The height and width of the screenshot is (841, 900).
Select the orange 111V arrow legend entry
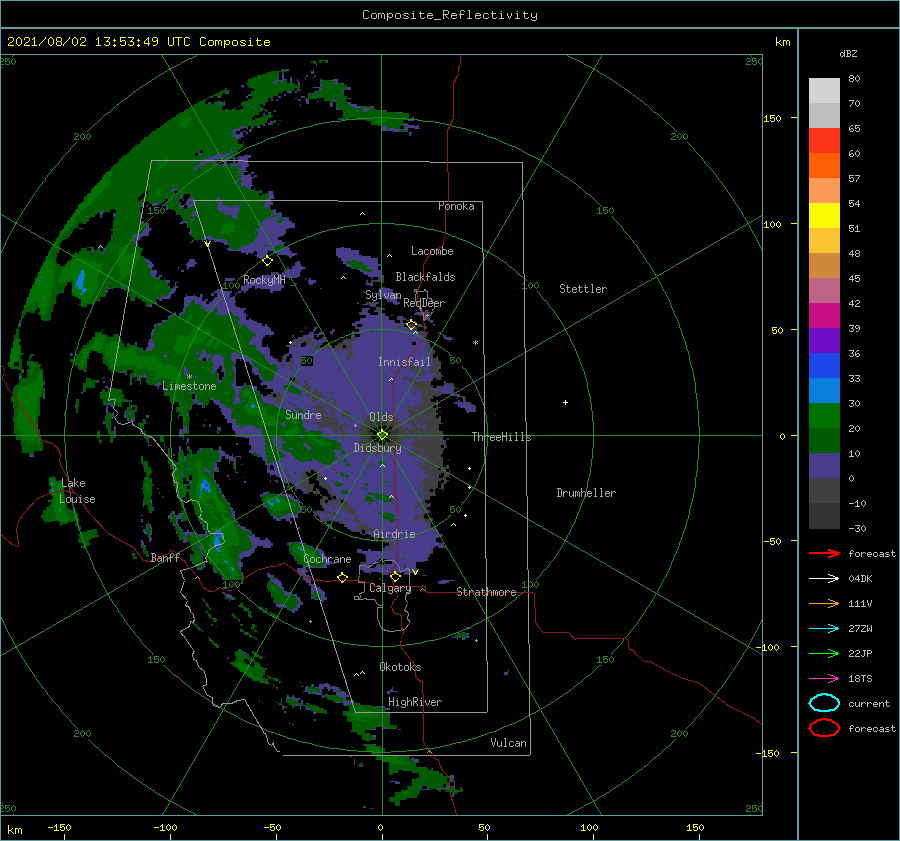pos(824,603)
